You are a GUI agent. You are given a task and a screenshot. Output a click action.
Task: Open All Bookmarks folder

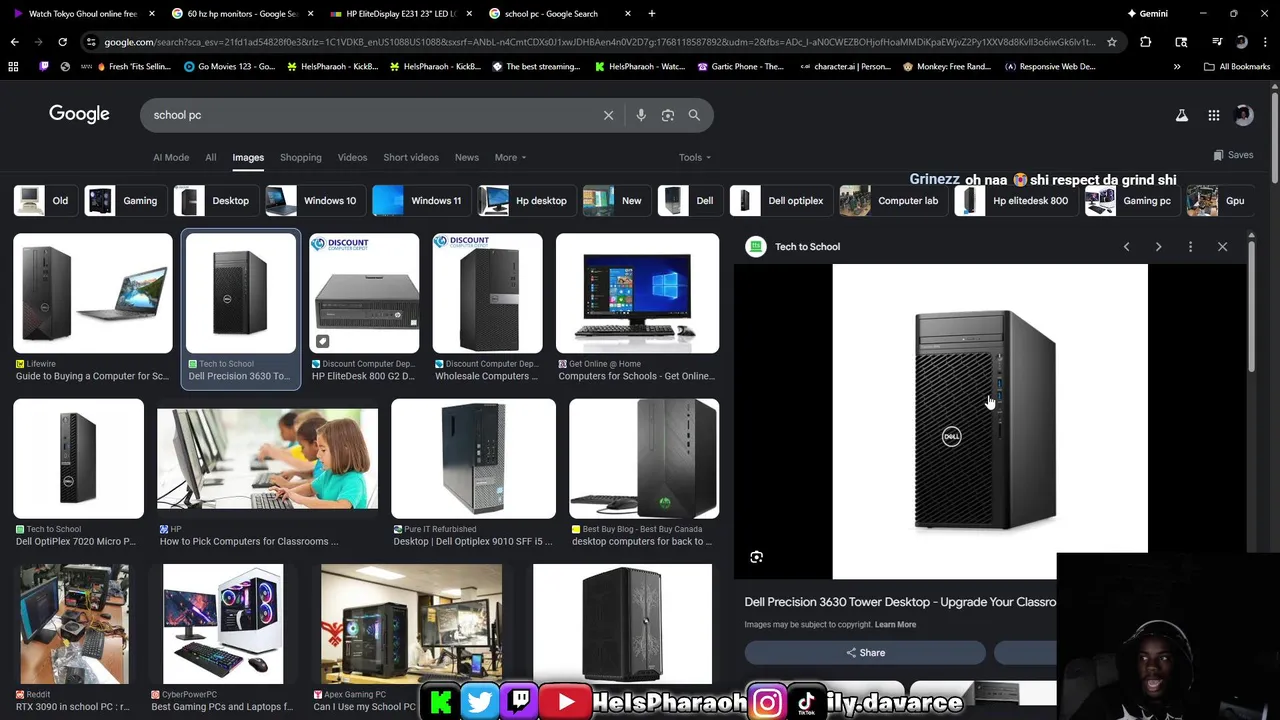1237,67
